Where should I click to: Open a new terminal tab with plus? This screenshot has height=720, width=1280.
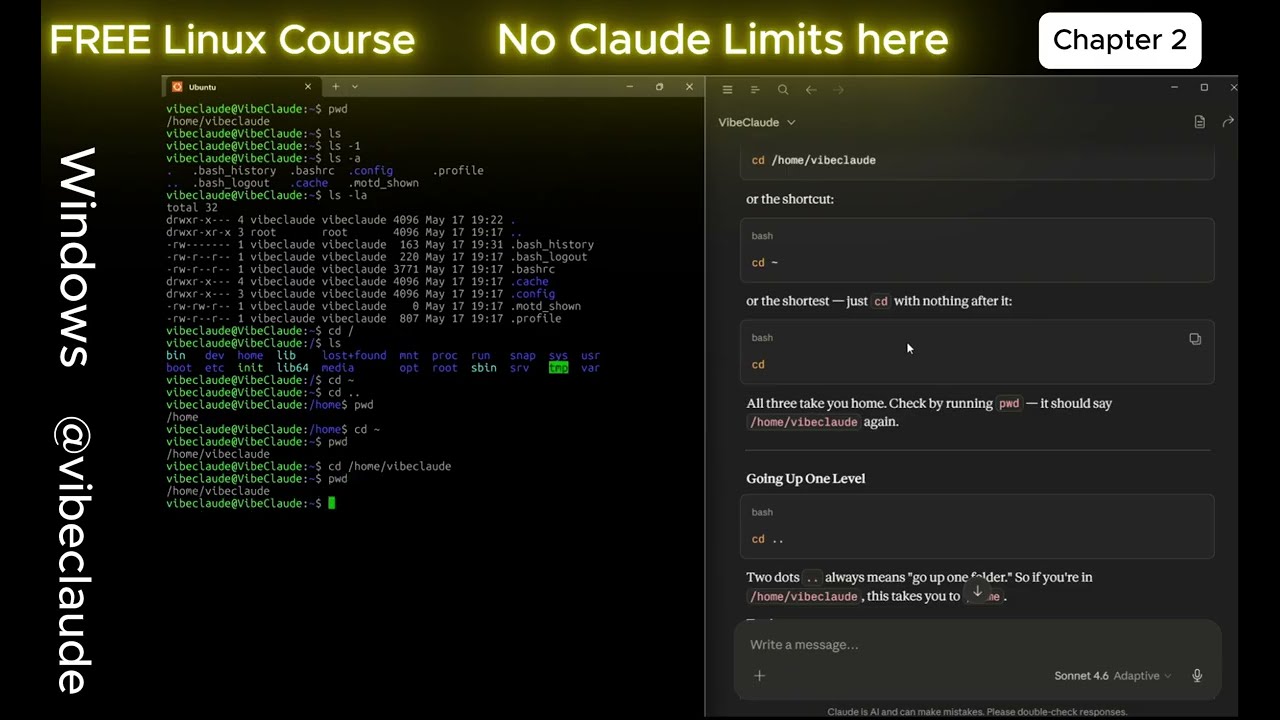(336, 87)
